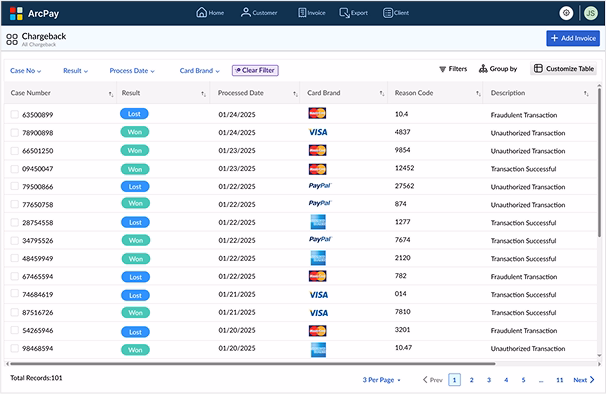Screen dimensions: 606x394
Task: Open the Filters funnel icon
Action: coord(443,69)
